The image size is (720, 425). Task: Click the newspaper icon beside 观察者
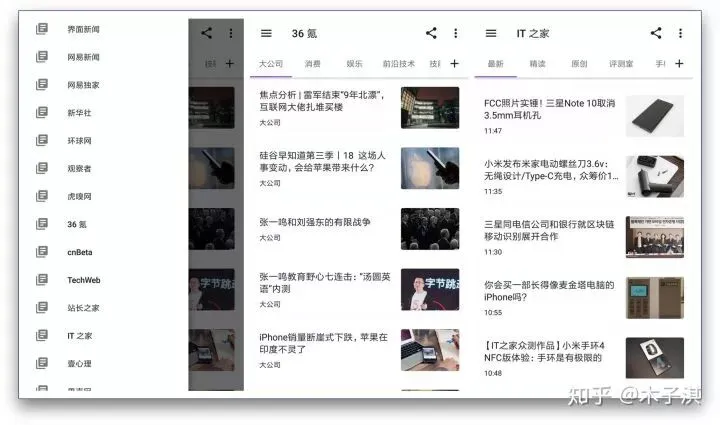click(42, 168)
